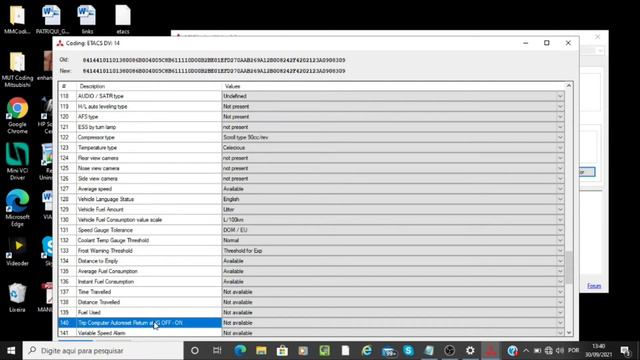The height and width of the screenshot is (360, 640).
Task: Open the etacs file on the desktop
Action: (123, 19)
